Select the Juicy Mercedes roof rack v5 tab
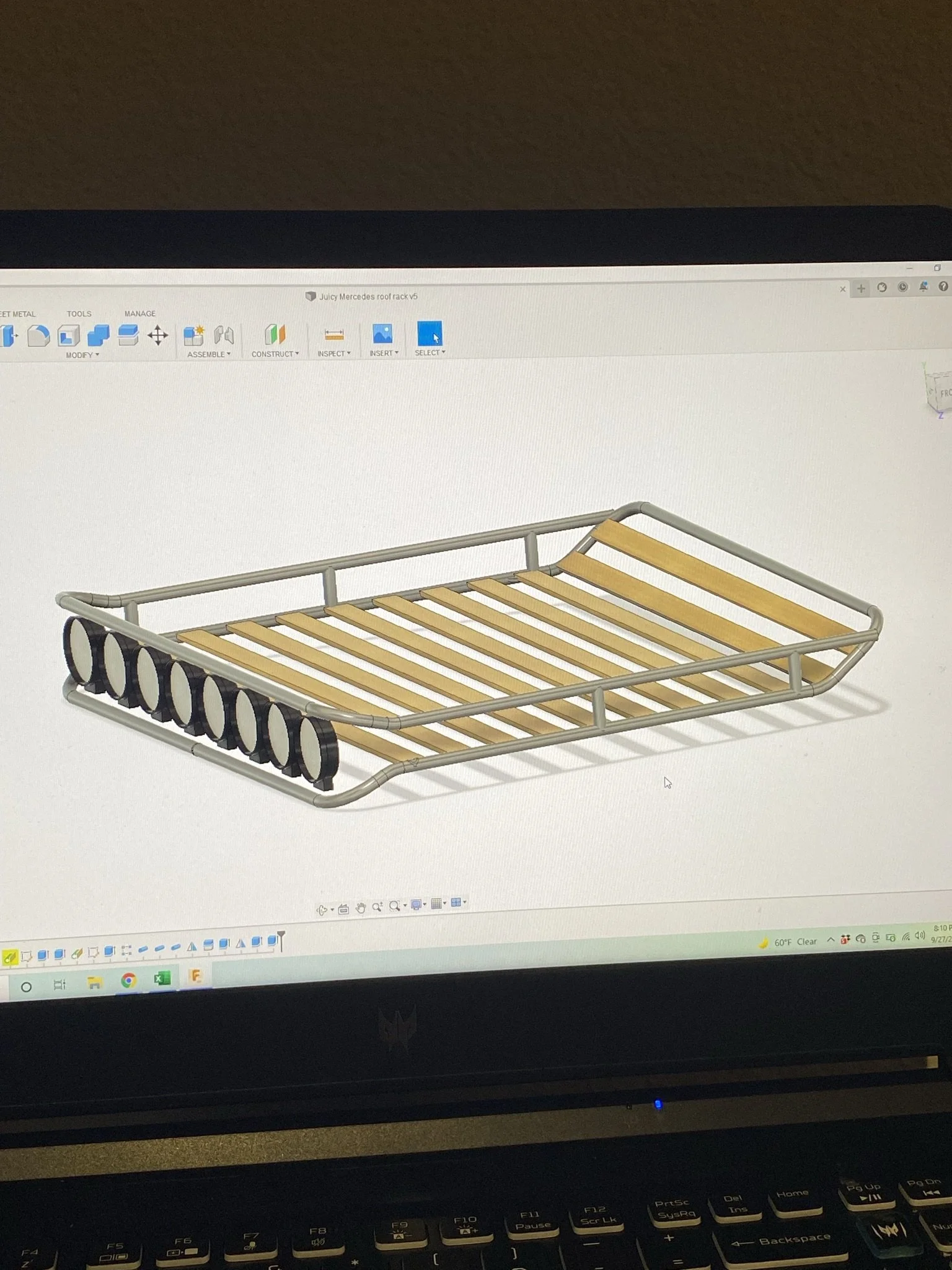The height and width of the screenshot is (1270, 952). (362, 296)
